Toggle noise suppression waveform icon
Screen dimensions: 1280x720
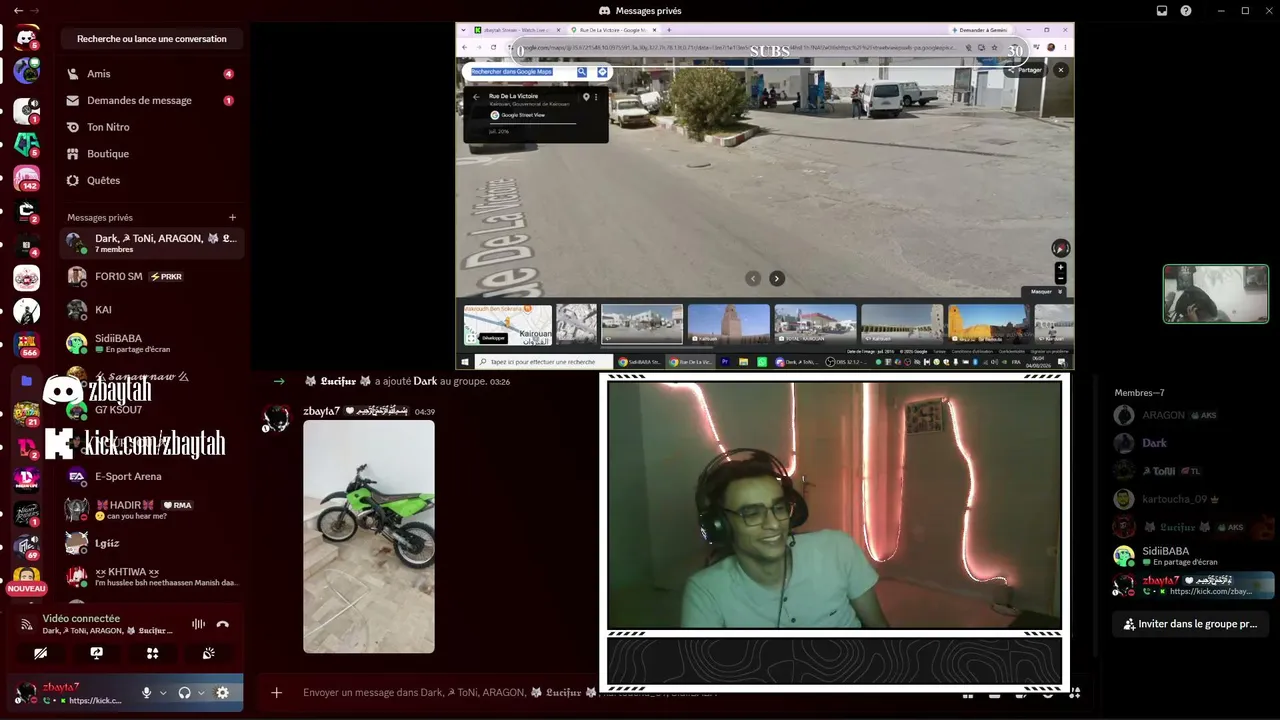click(198, 624)
